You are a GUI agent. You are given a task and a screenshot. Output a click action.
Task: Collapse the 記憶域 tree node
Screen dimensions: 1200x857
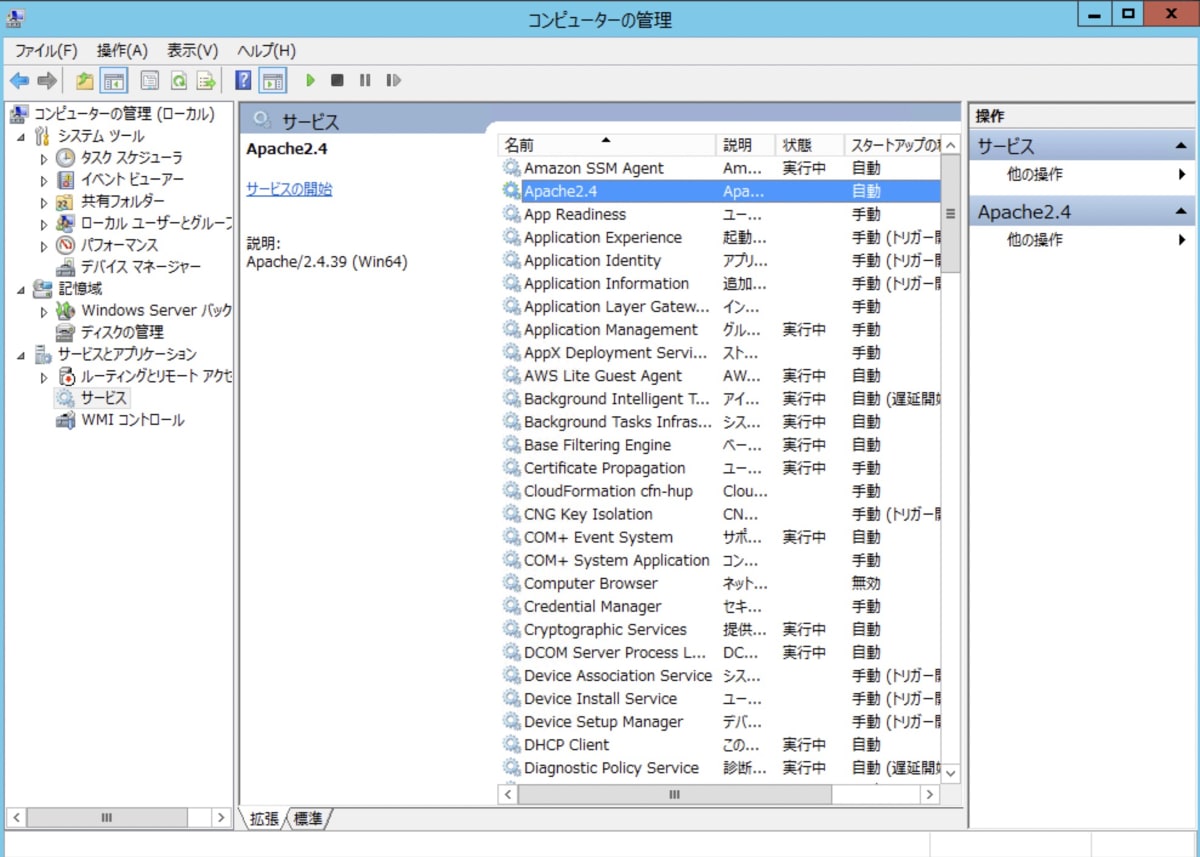[x=22, y=289]
